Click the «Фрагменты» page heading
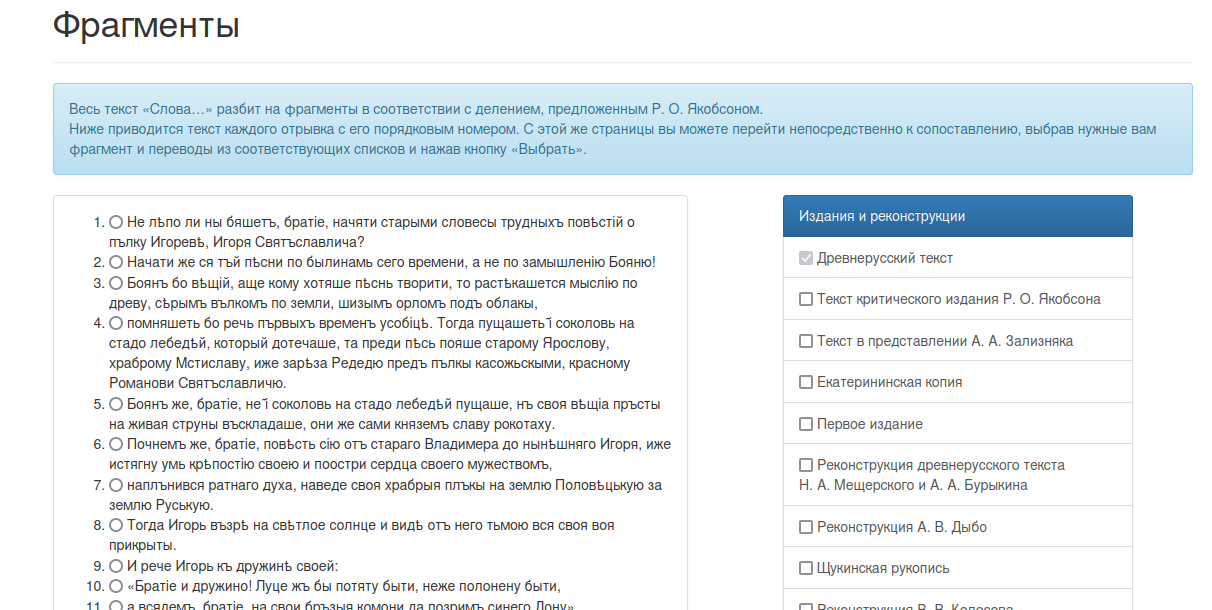The width and height of the screenshot is (1212, 610). coord(146,25)
